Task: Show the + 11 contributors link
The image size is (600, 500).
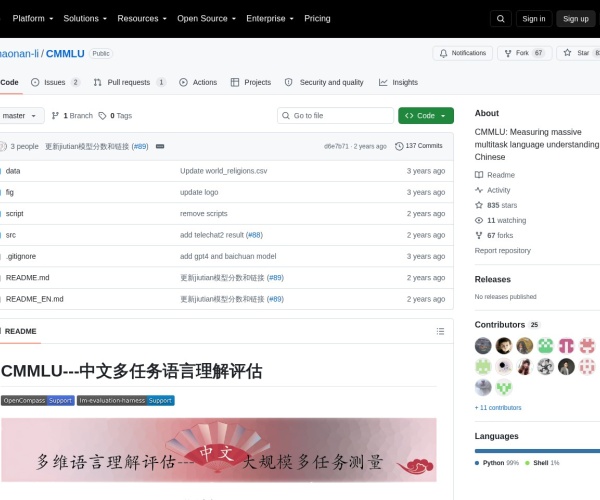Action: 498,408
